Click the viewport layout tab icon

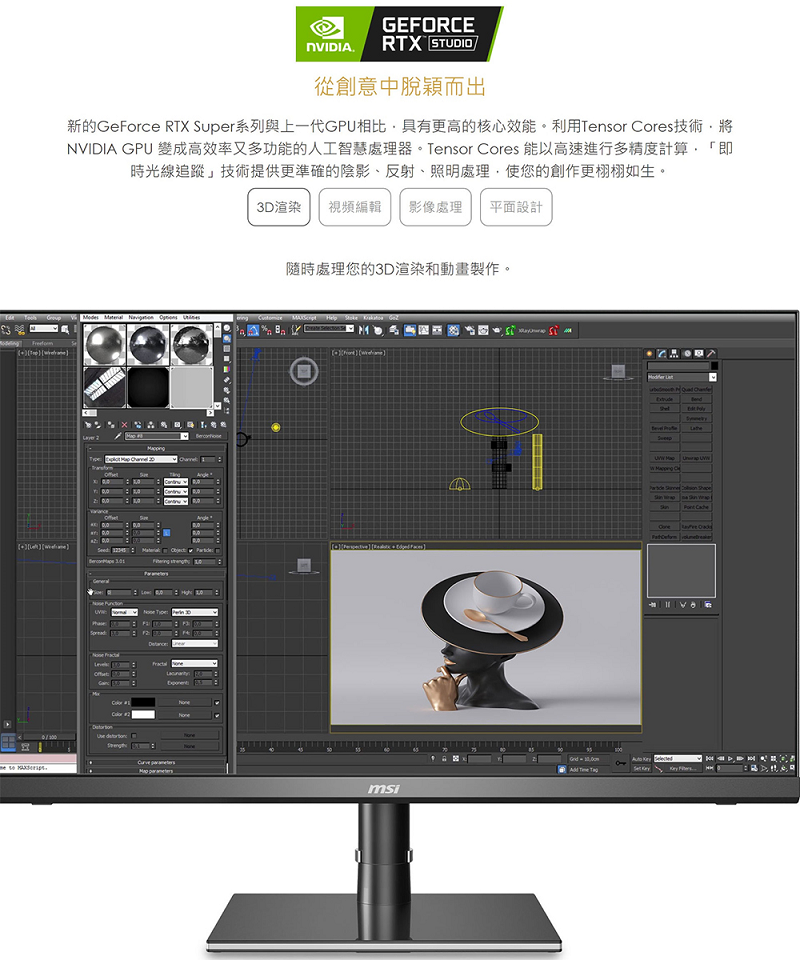coord(8,743)
